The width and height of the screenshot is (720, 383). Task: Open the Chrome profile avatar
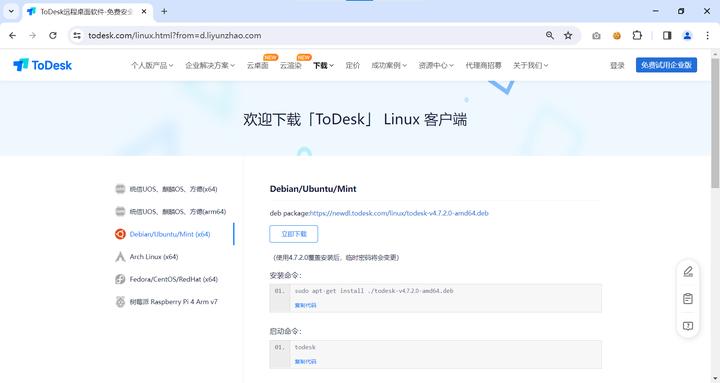pos(687,35)
